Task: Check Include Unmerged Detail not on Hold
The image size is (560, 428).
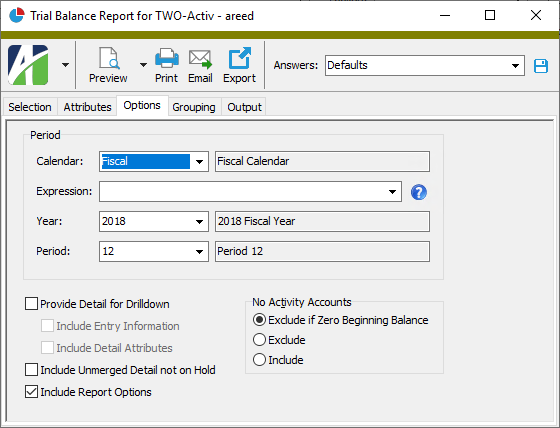Action: click(31, 370)
